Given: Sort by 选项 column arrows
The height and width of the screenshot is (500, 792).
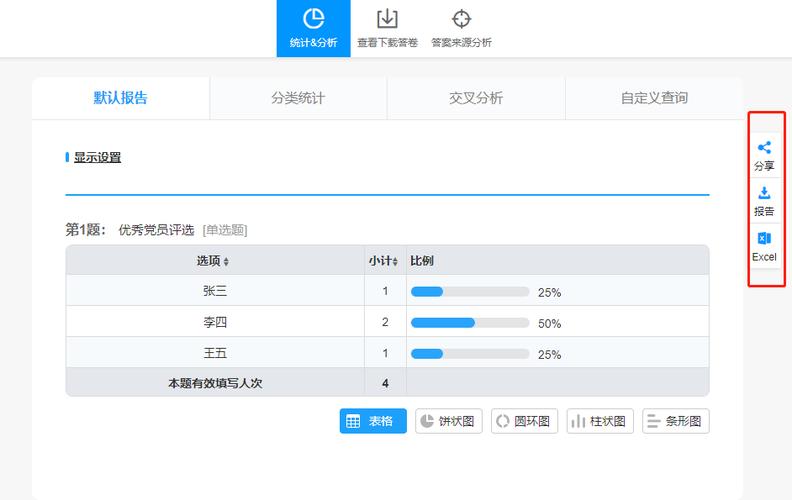Looking at the screenshot, I should point(226,262).
